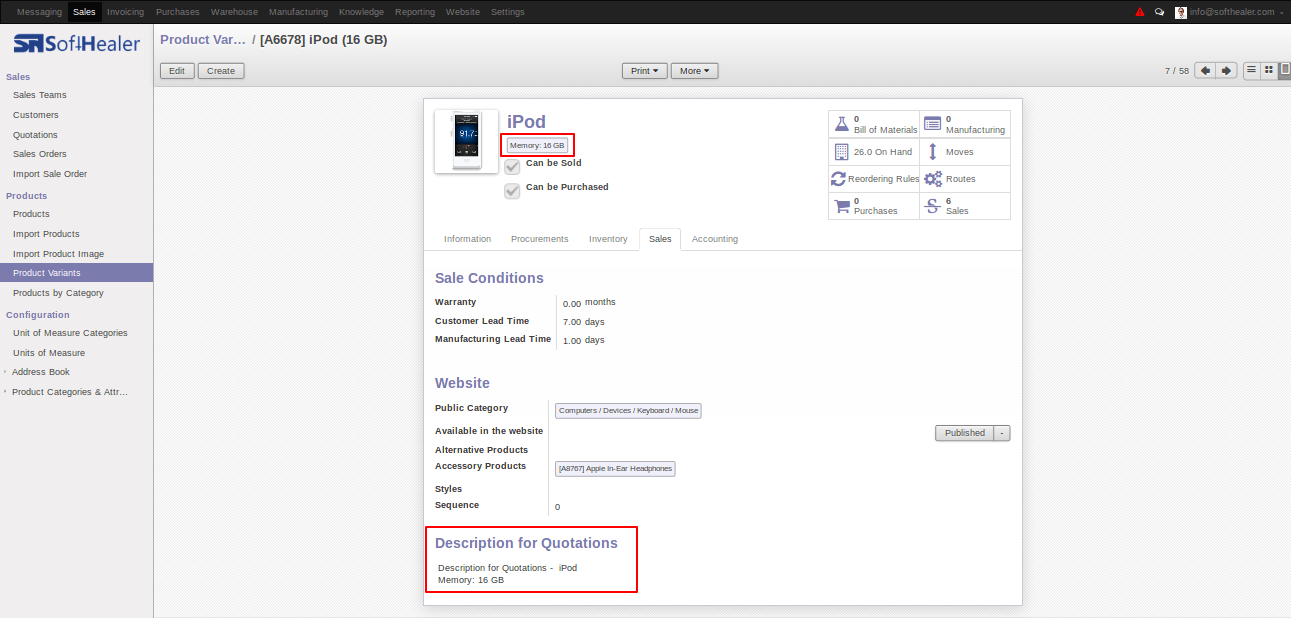Switch to kanban grid view icon
The height and width of the screenshot is (618, 1291).
(1269, 70)
